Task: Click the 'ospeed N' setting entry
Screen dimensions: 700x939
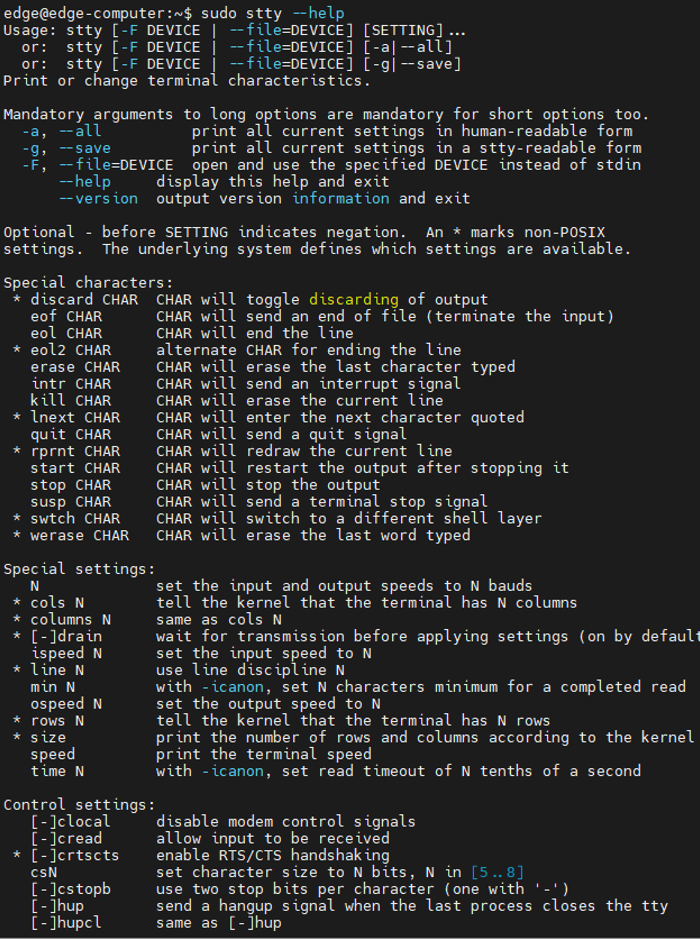Action: [x=66, y=704]
